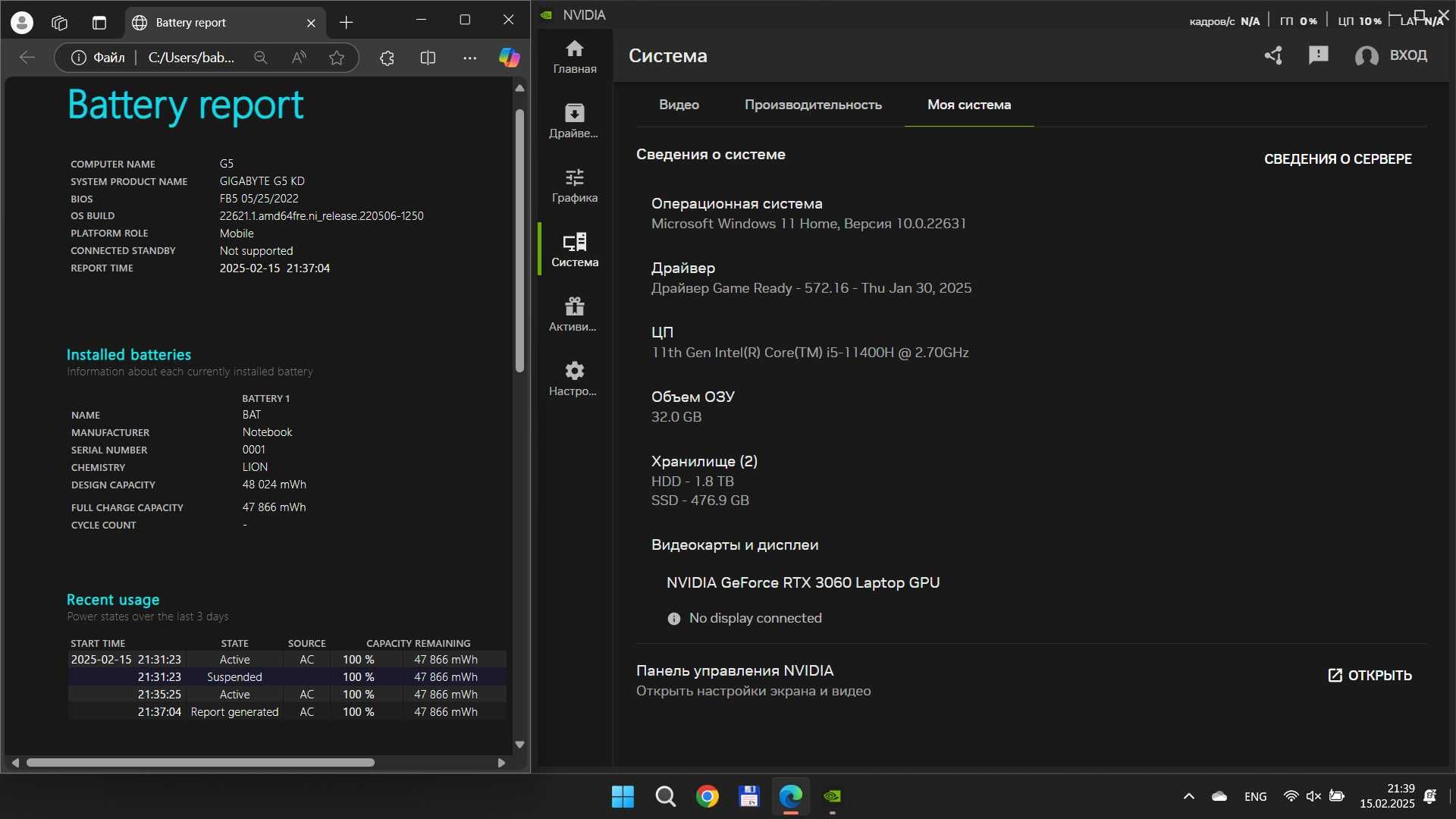Open the Главная home section in NVIDIA app
Viewport: 1456px width, 819px height.
click(574, 57)
